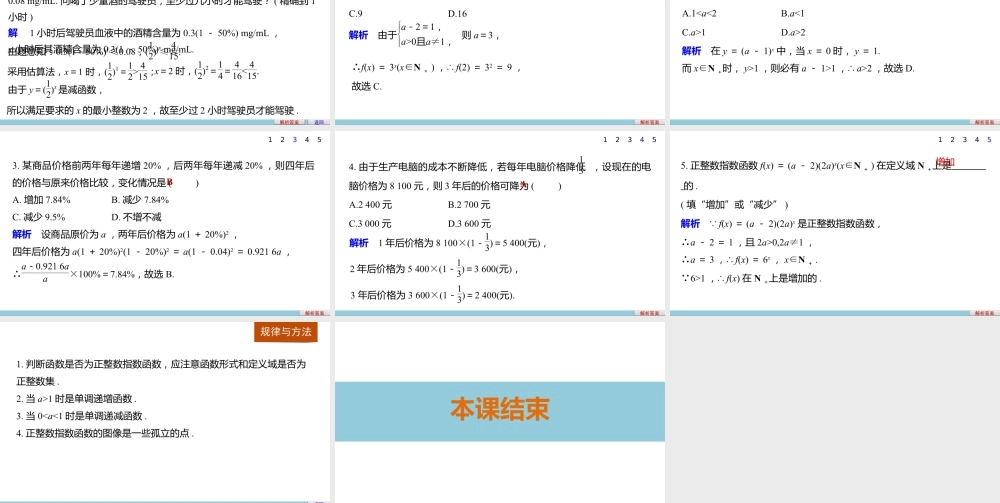This screenshot has height=503, width=1000.
Task: Click page number 3 on question 3 slide
Action: [295, 140]
